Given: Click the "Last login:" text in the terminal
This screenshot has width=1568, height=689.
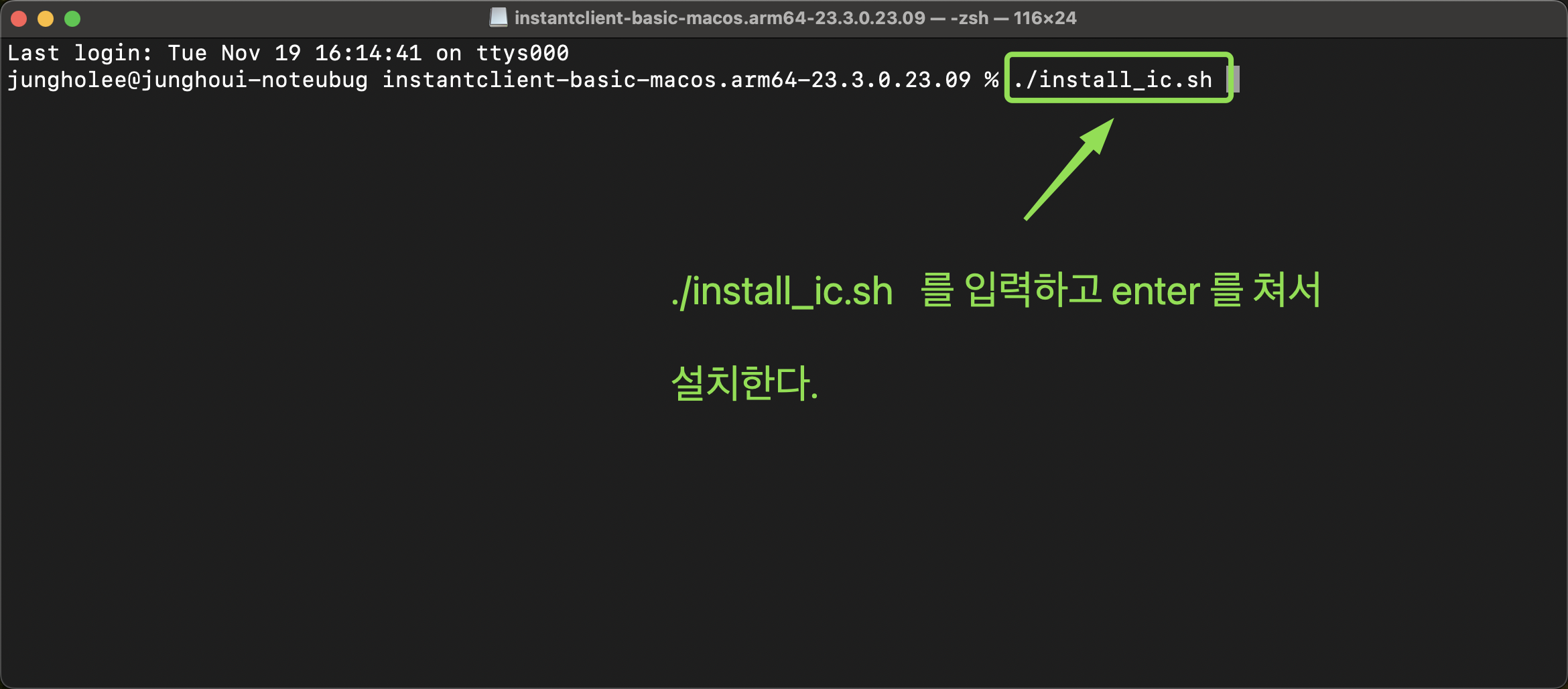Looking at the screenshot, I should pyautogui.click(x=80, y=53).
